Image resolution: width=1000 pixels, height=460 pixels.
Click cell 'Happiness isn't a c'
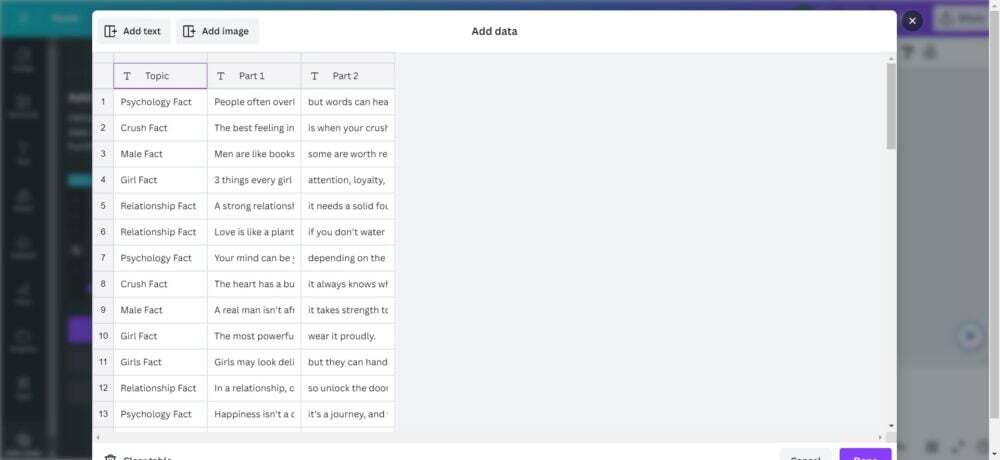pyautogui.click(x=254, y=414)
